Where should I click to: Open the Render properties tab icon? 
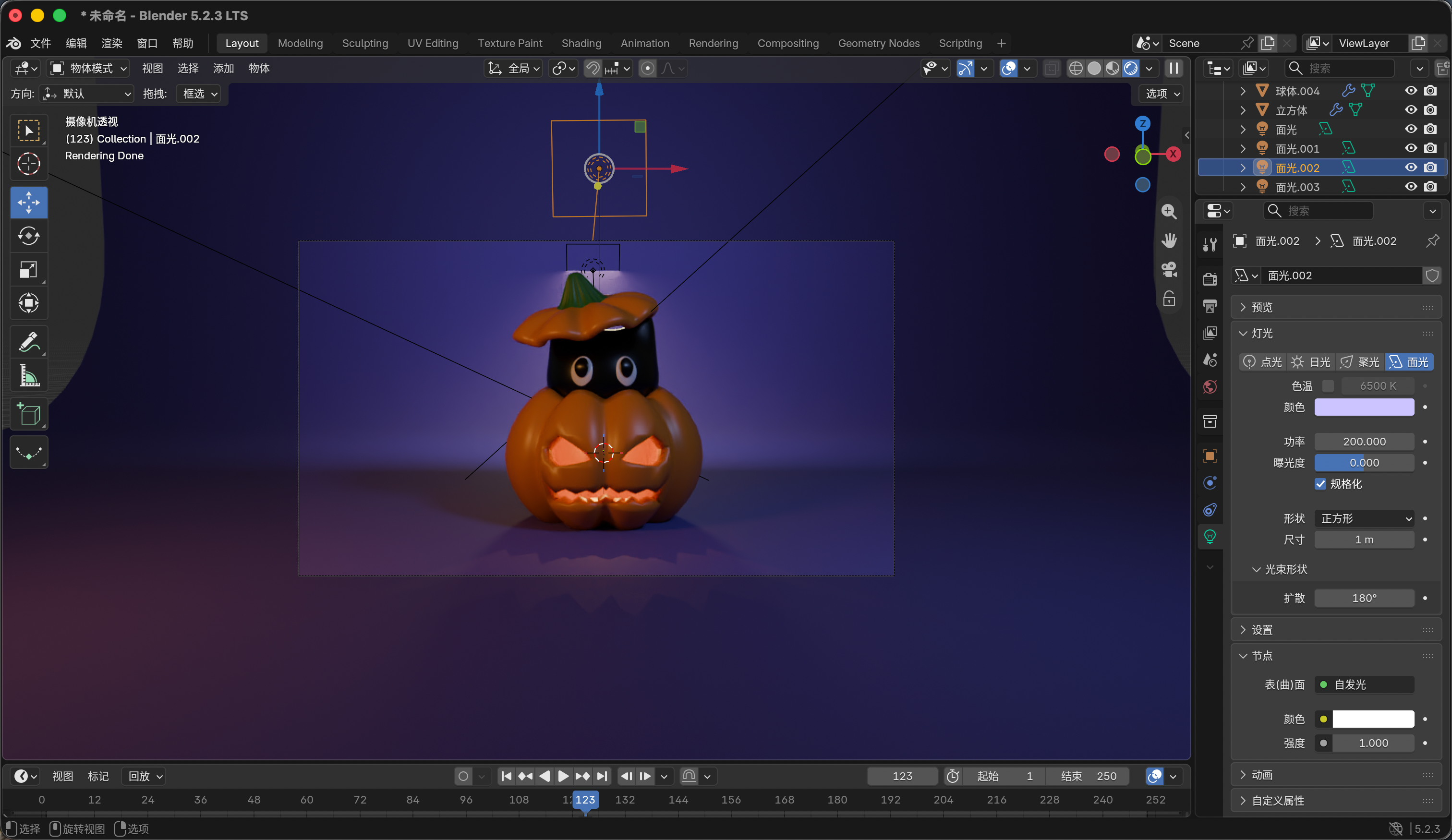click(x=1210, y=279)
